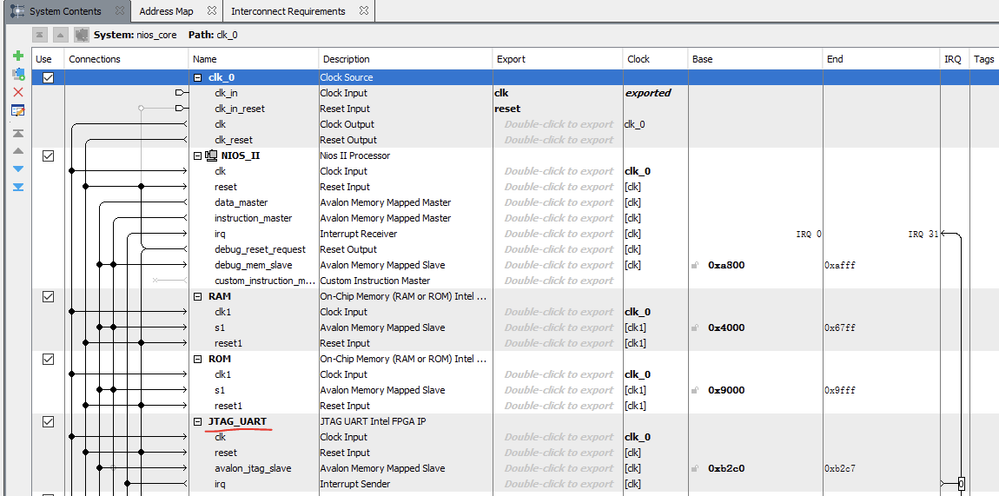Click the top-of-hierarchy icon beside System label
999x496 pixels.
point(40,35)
